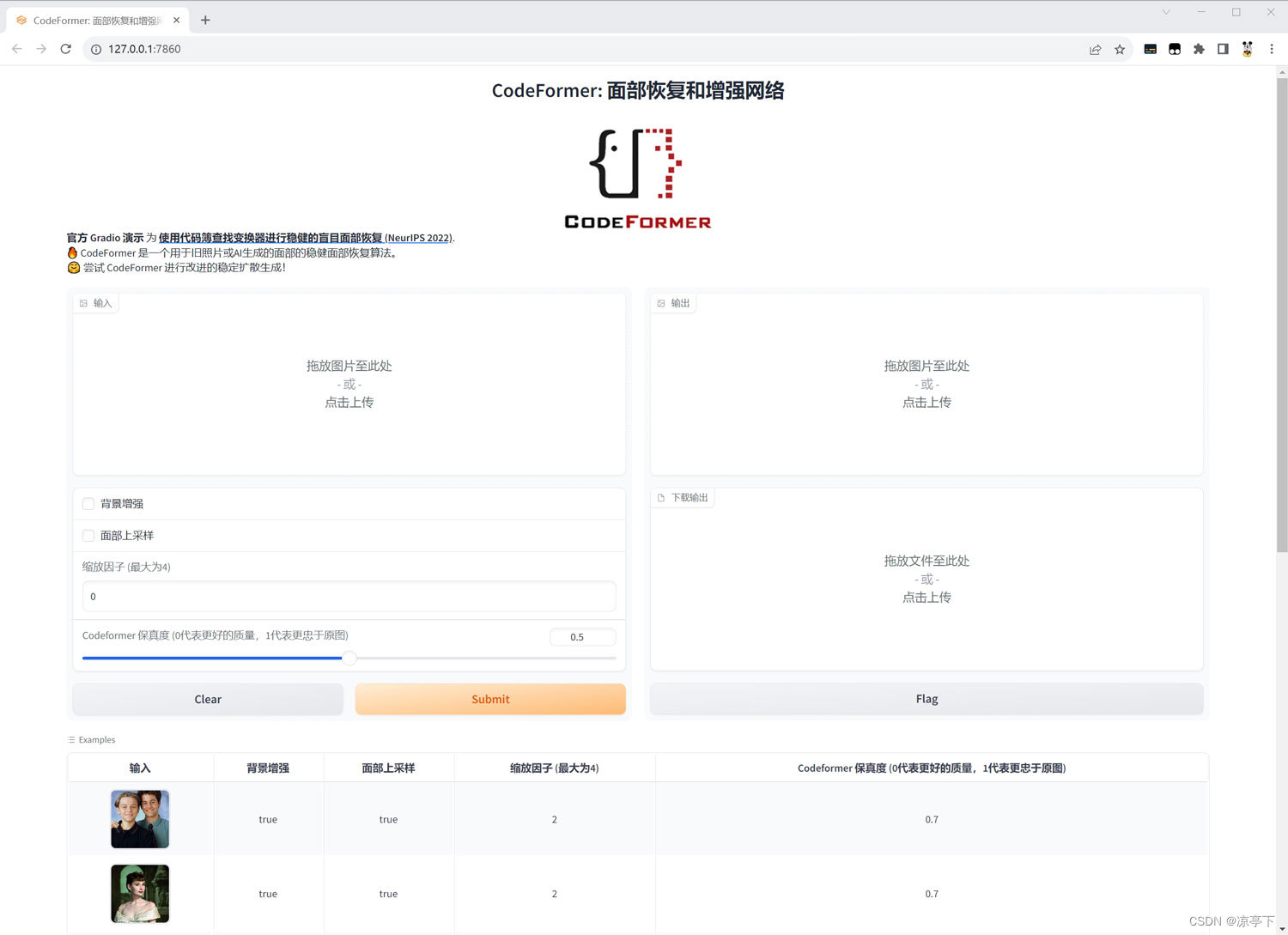Click the Examples label icon

tap(71, 740)
